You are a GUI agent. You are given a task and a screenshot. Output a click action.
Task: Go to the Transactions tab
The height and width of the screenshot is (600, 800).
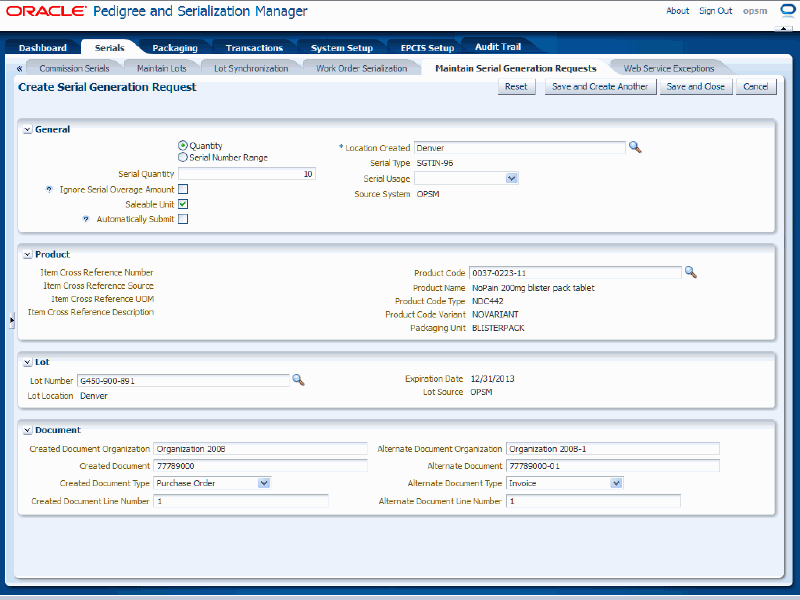point(254,47)
